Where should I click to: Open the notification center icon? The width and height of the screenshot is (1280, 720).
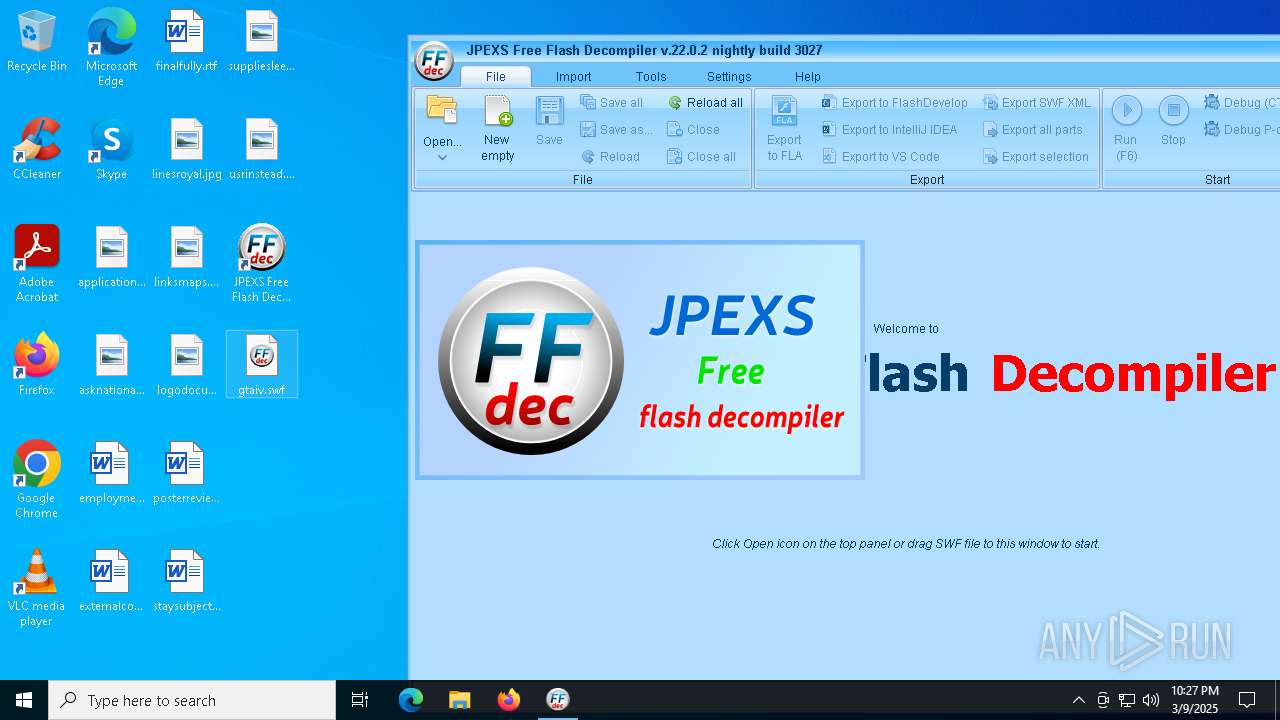tap(1247, 700)
